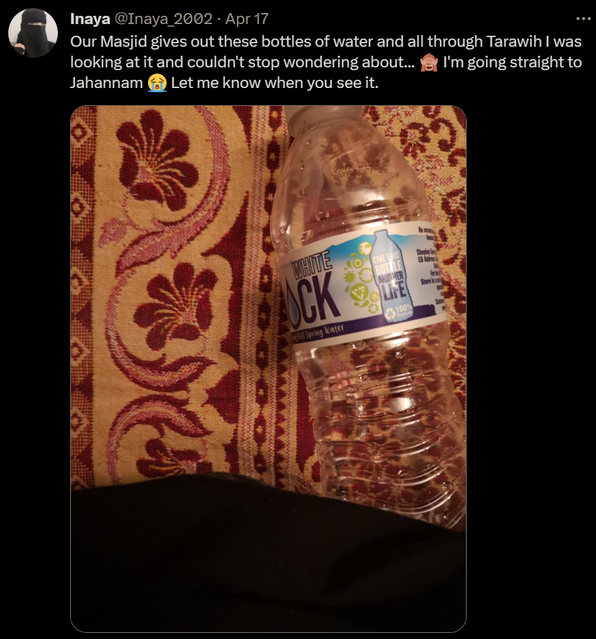Click the 100% recycle symbol on label
This screenshot has width=596, height=639.
pos(400,312)
